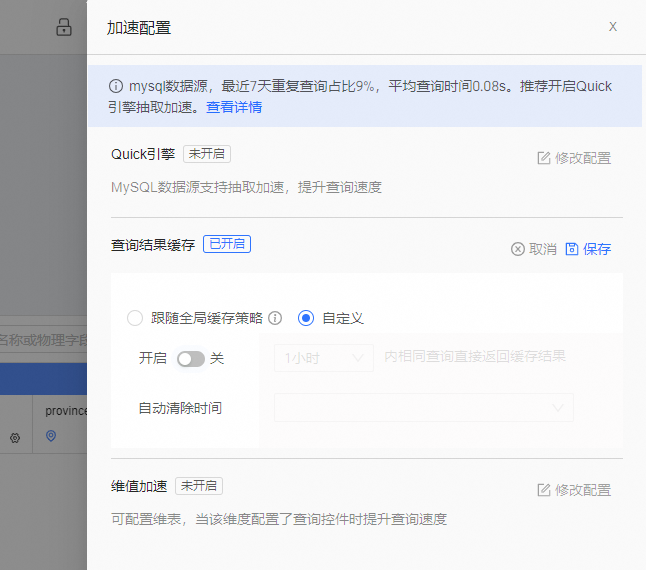Click 修改配置 for Quick引擎
The image size is (646, 570).
point(574,158)
